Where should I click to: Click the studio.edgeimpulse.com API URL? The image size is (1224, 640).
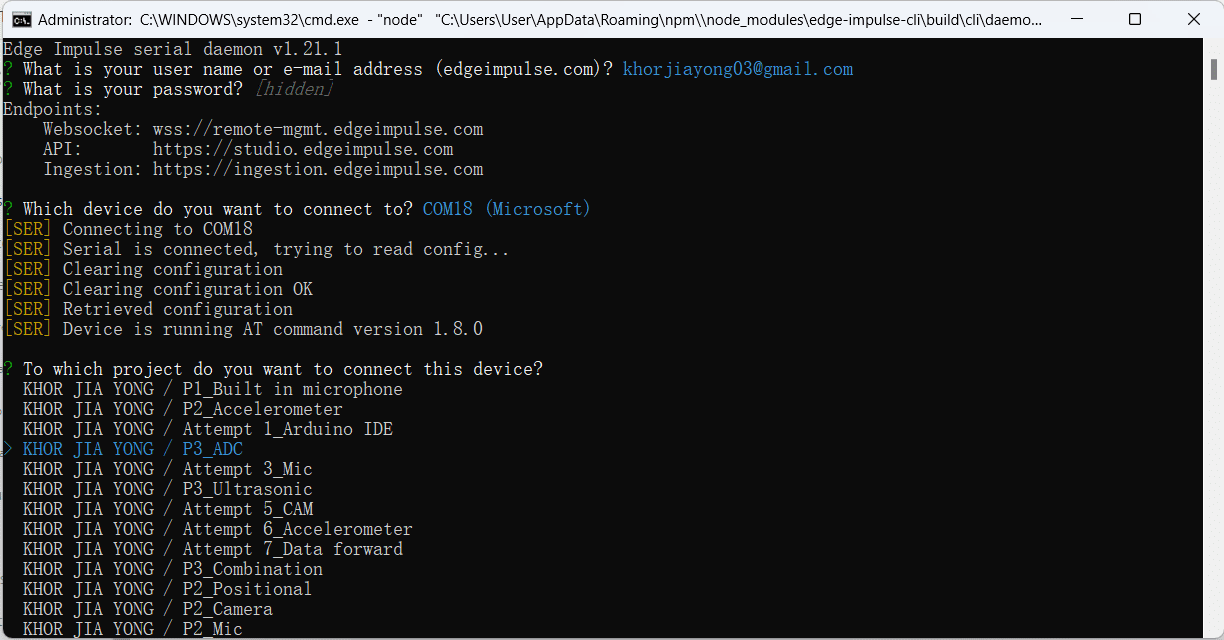pyautogui.click(x=317, y=149)
